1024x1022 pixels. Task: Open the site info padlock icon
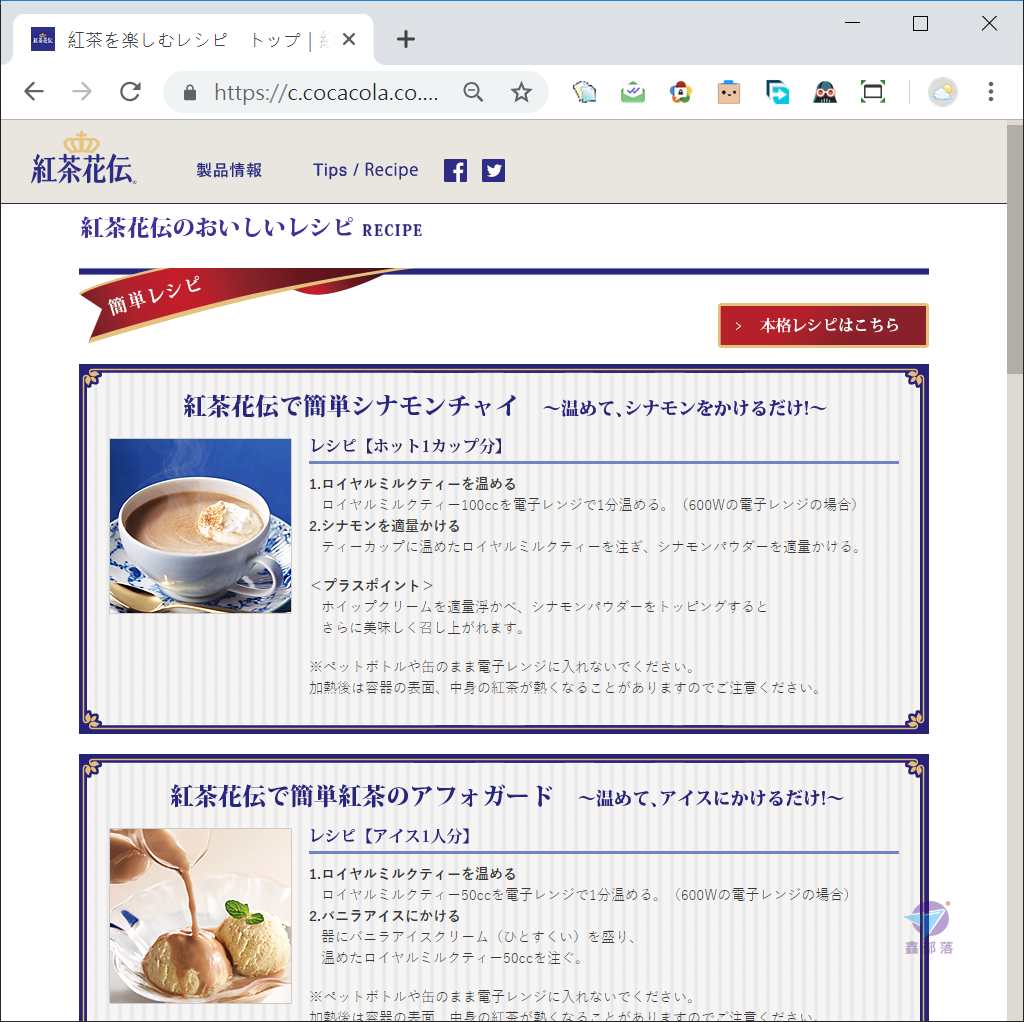189,92
